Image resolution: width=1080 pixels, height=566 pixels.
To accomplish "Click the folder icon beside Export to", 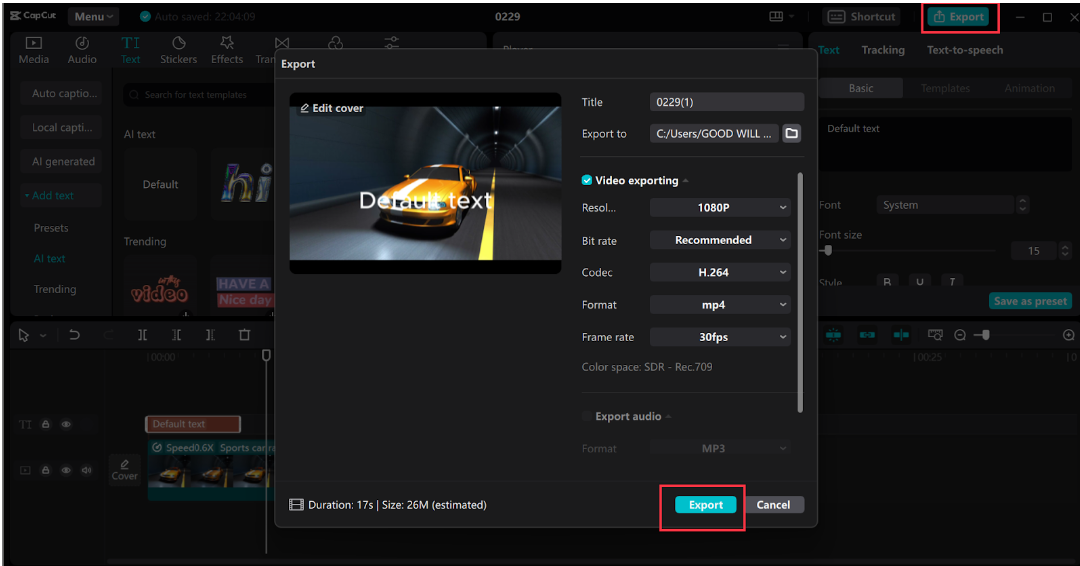I will [792, 134].
